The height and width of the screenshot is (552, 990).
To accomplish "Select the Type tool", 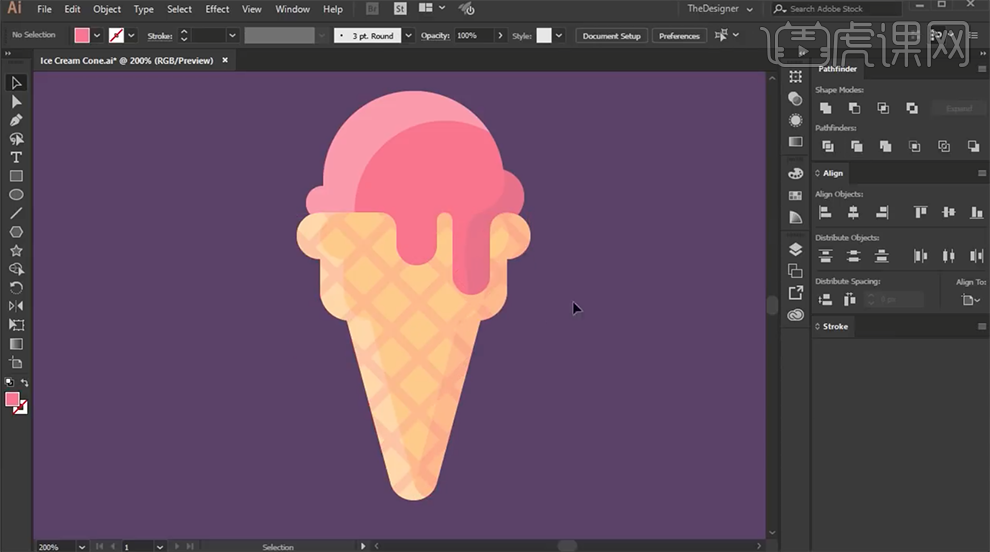I will 16,158.
